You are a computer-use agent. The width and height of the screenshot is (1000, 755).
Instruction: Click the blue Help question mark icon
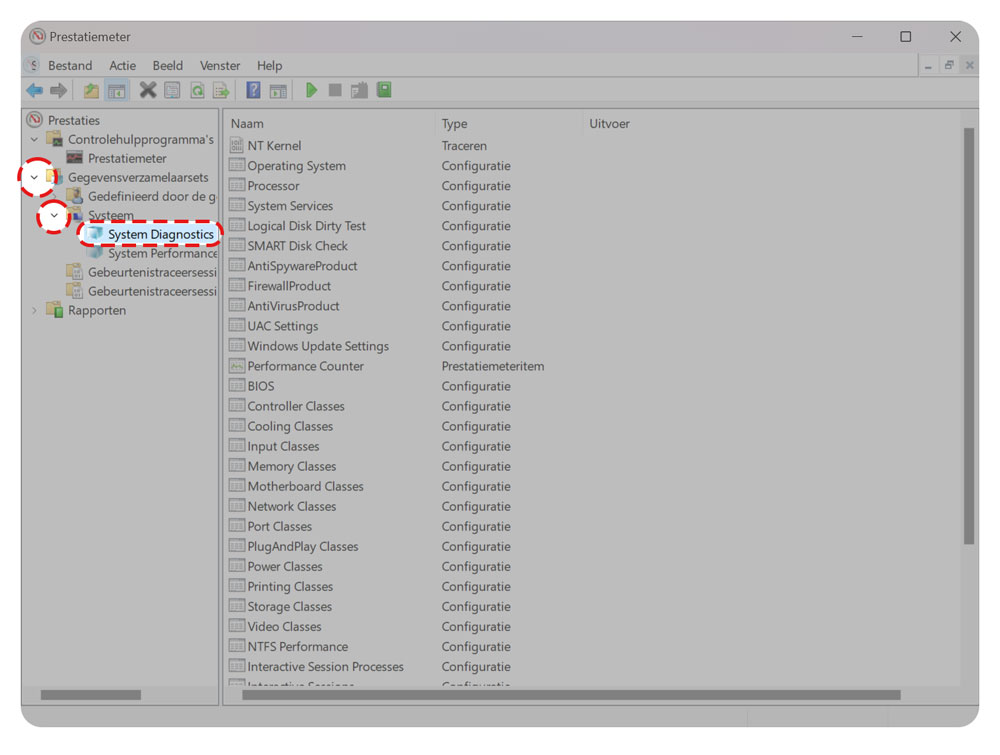(253, 90)
